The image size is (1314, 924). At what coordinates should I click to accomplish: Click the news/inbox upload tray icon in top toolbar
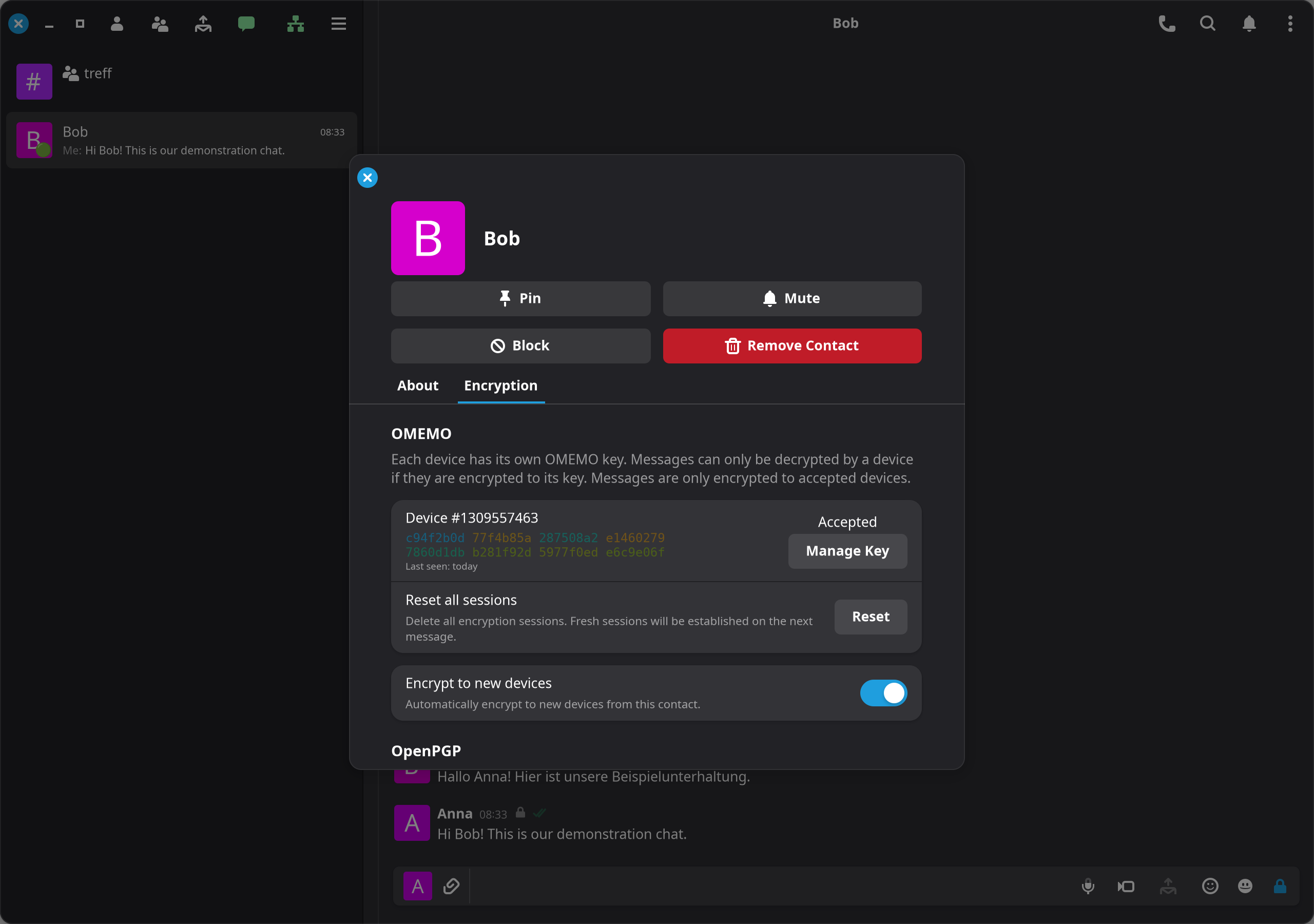[203, 24]
